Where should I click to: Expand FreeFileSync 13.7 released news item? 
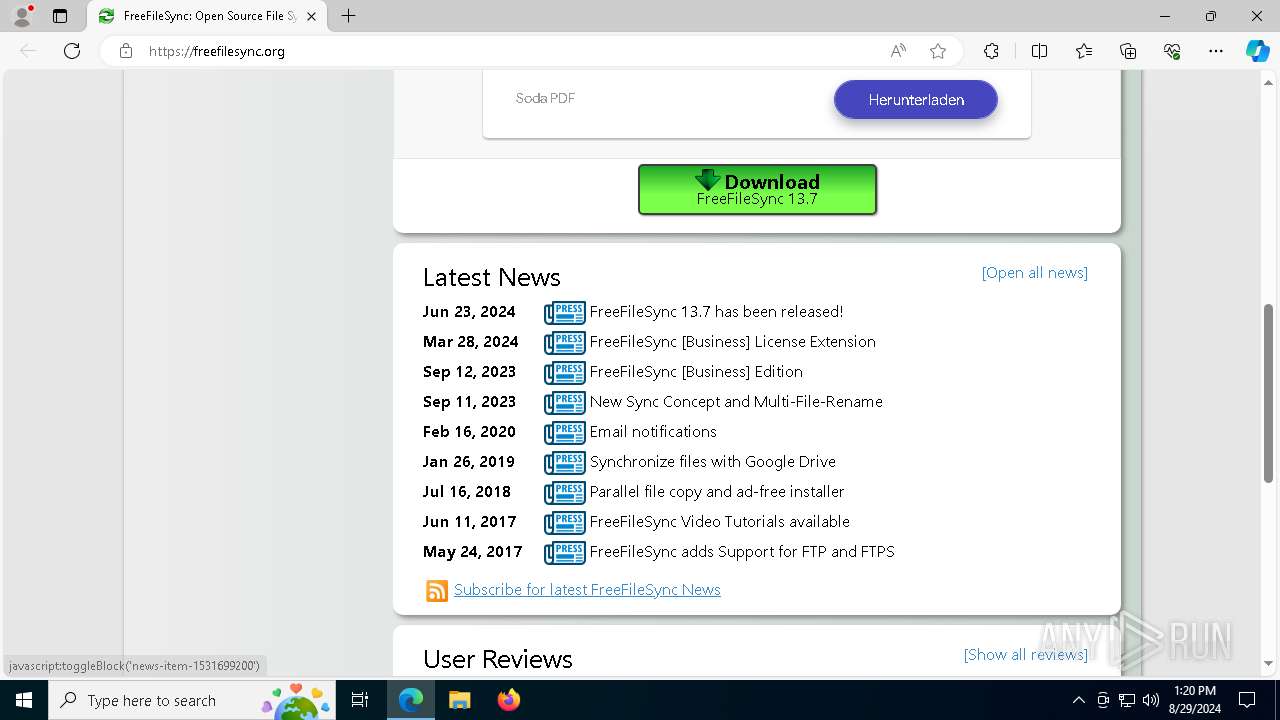[716, 312]
